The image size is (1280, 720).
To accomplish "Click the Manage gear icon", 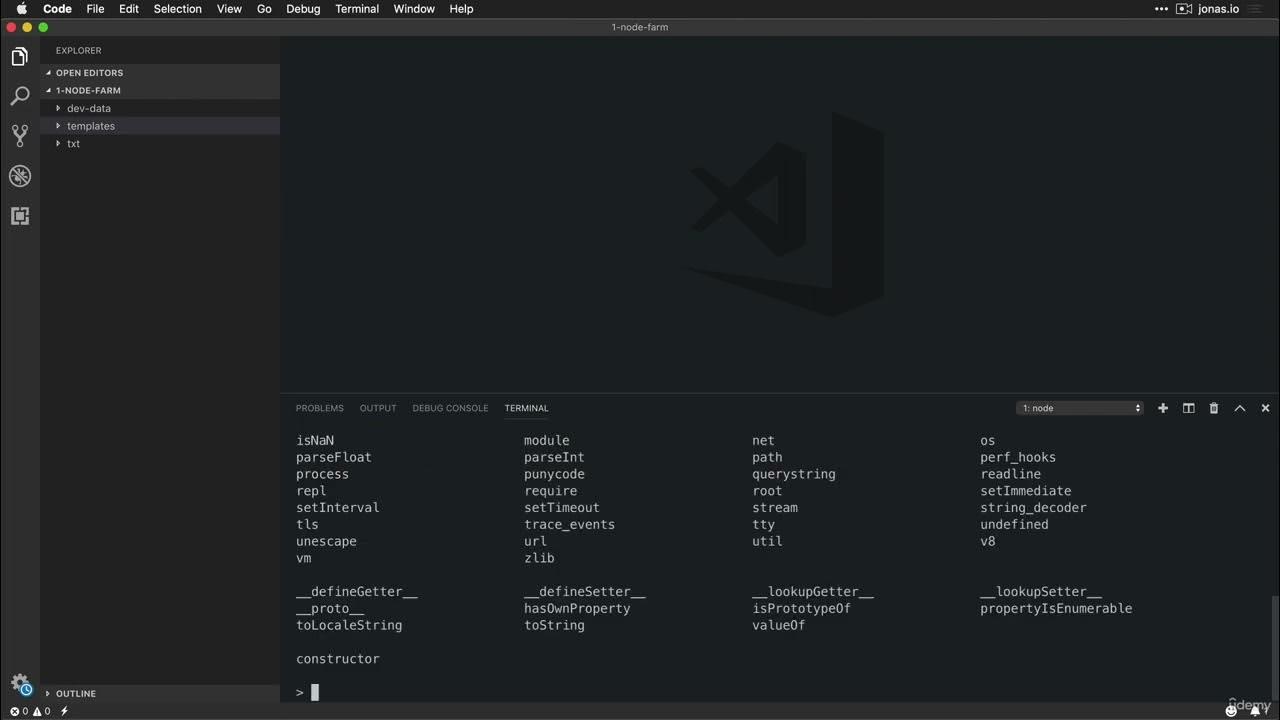I will point(20,684).
